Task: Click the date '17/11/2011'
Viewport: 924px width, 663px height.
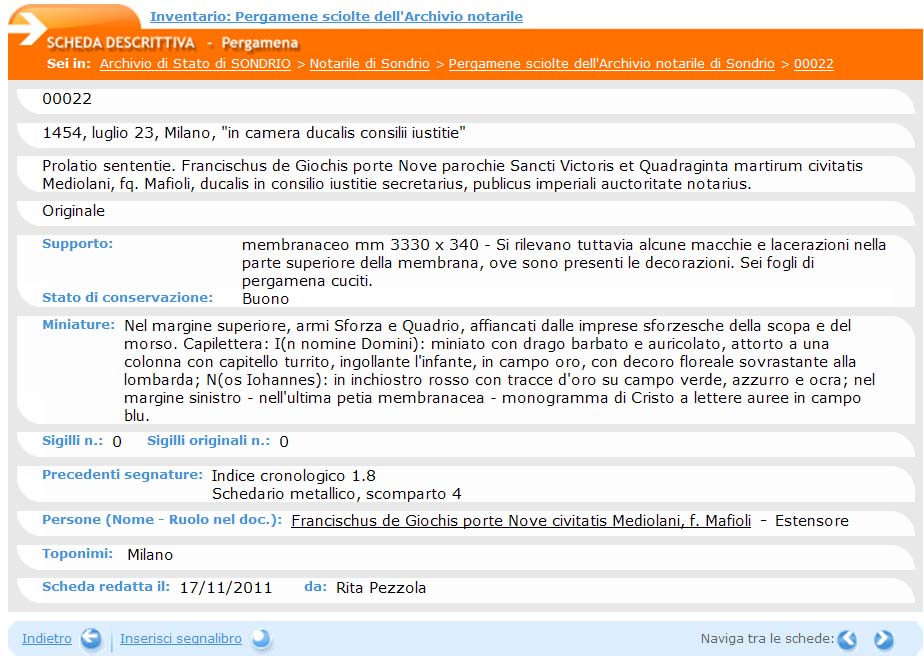Action: 226,588
